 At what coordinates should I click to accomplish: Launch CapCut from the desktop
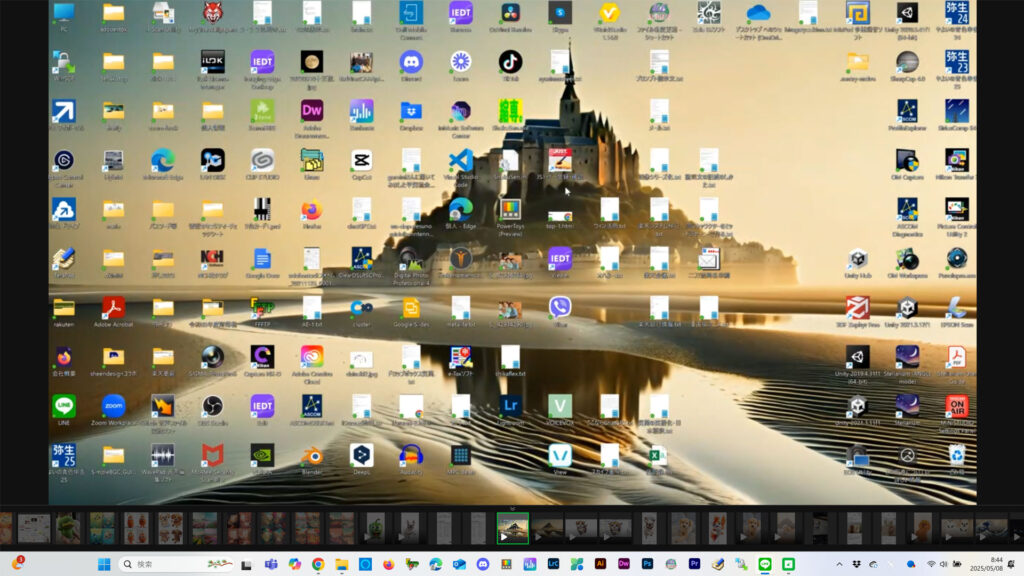coord(361,161)
